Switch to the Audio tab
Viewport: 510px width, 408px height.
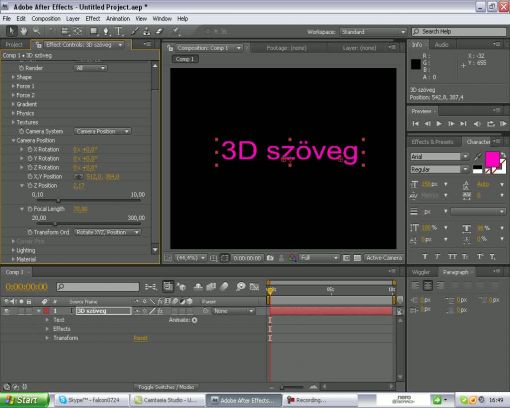pos(441,44)
